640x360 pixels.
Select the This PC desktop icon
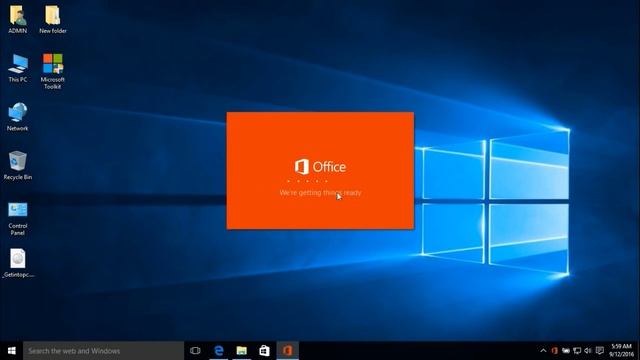tap(18, 68)
